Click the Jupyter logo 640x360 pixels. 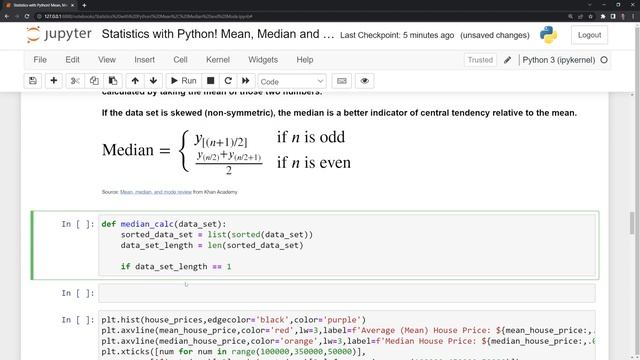pos(59,34)
